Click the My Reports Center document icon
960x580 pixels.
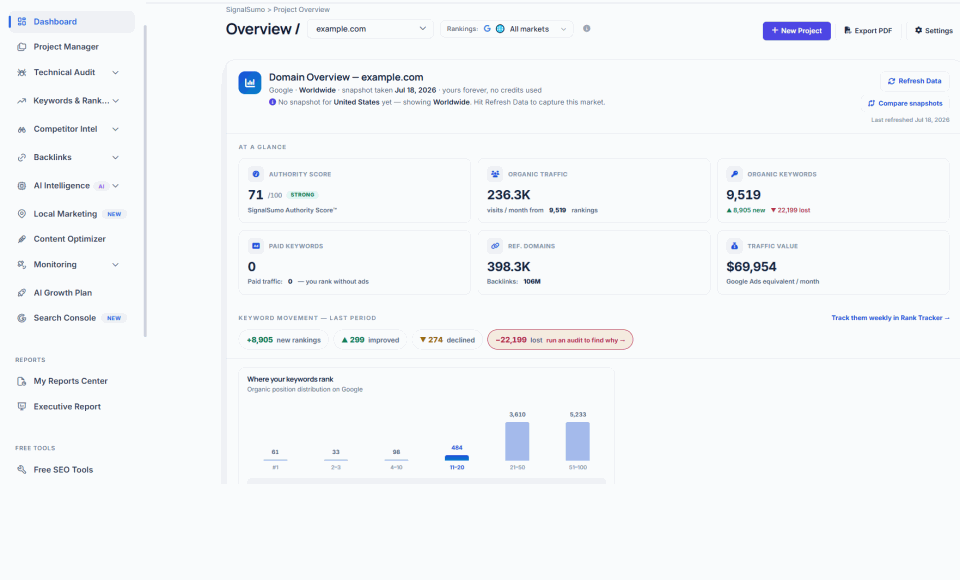[22, 381]
